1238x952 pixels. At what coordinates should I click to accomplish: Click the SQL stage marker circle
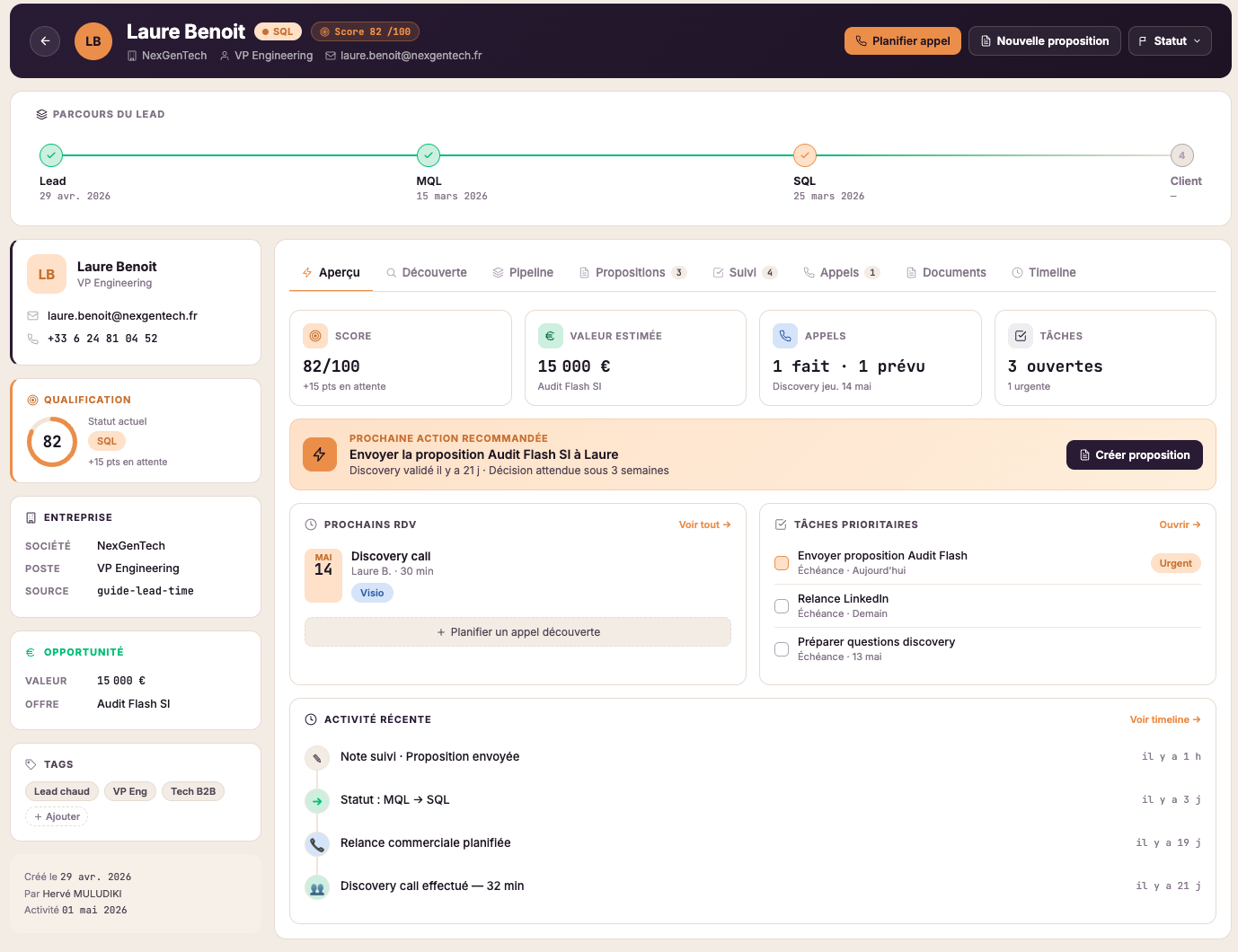pos(805,155)
